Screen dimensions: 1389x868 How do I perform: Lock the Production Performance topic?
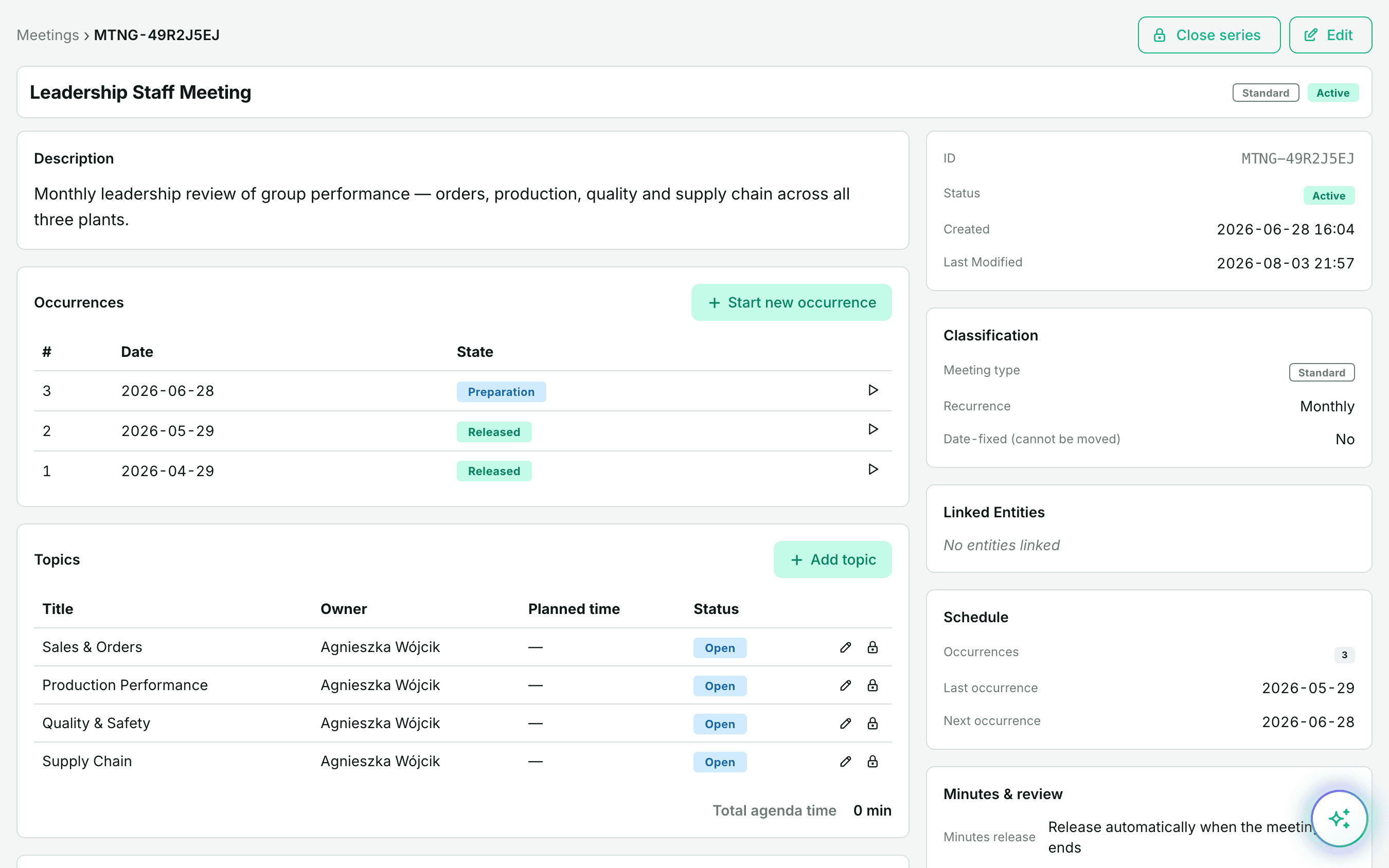pyautogui.click(x=872, y=685)
